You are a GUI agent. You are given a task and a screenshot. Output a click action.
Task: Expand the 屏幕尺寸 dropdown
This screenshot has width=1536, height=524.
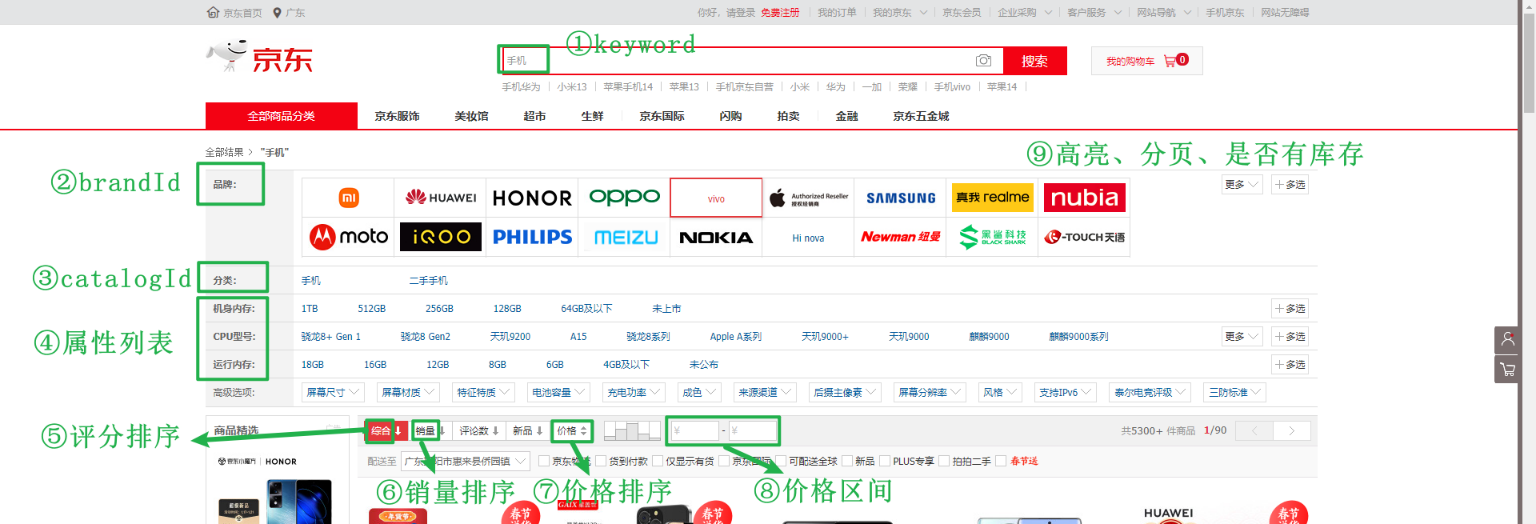coord(333,393)
